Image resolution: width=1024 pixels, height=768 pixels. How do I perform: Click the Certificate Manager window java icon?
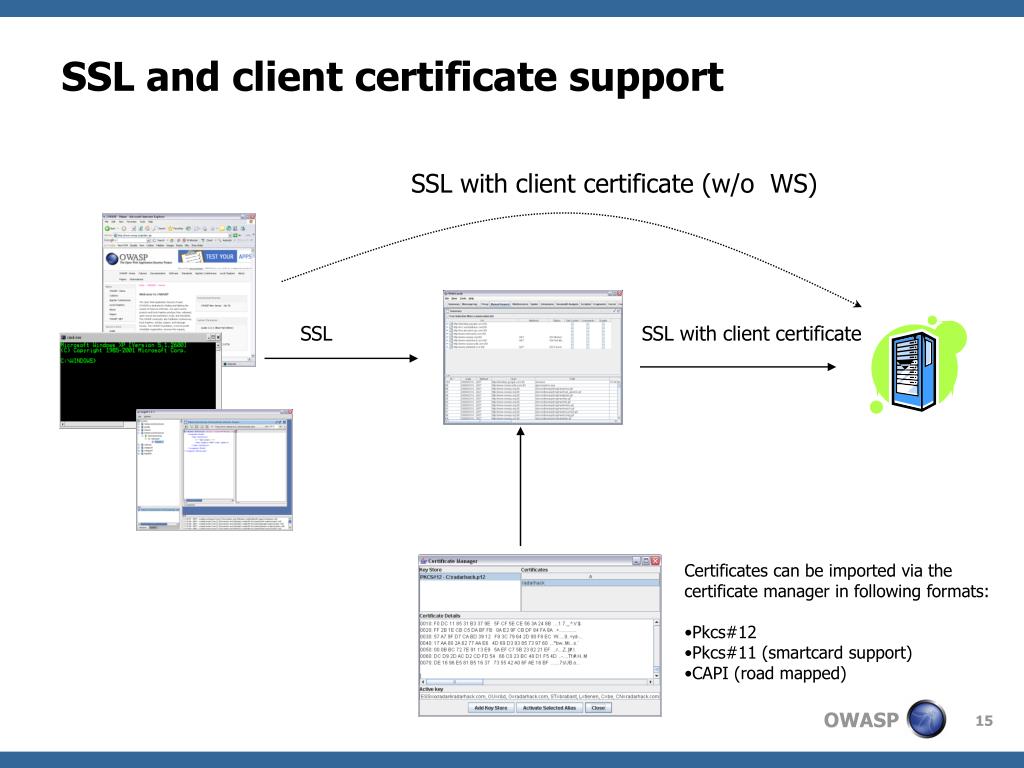(423, 561)
